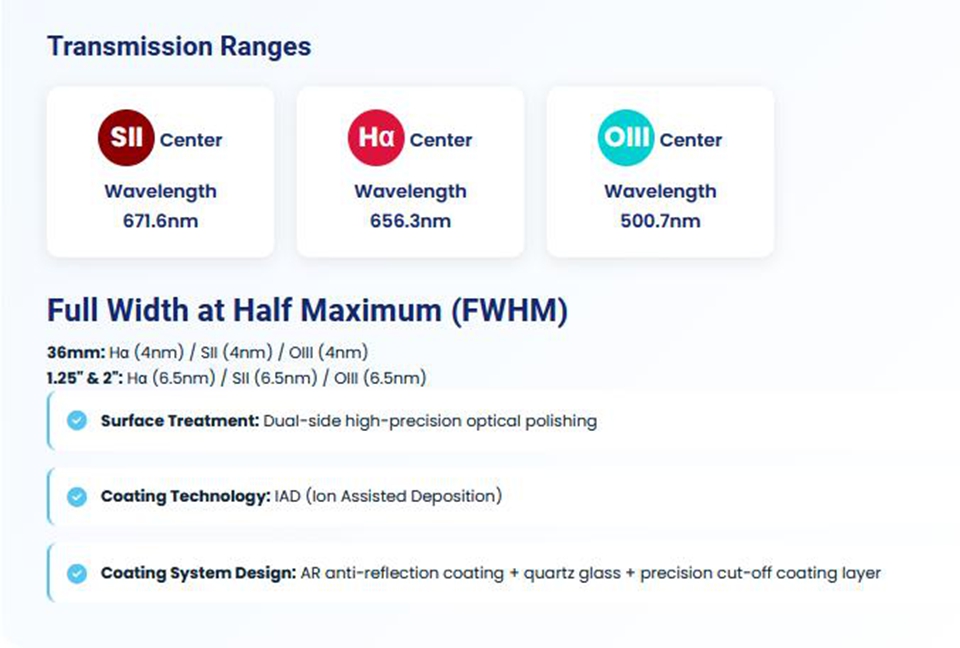Click the checkmark icon beside Coating Technology

[x=77, y=496]
